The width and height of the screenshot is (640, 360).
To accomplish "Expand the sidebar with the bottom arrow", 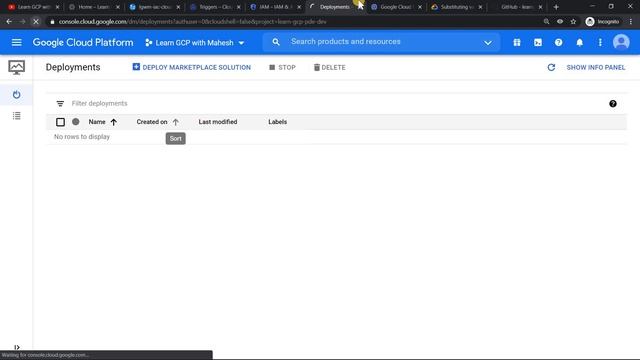I will (x=17, y=347).
